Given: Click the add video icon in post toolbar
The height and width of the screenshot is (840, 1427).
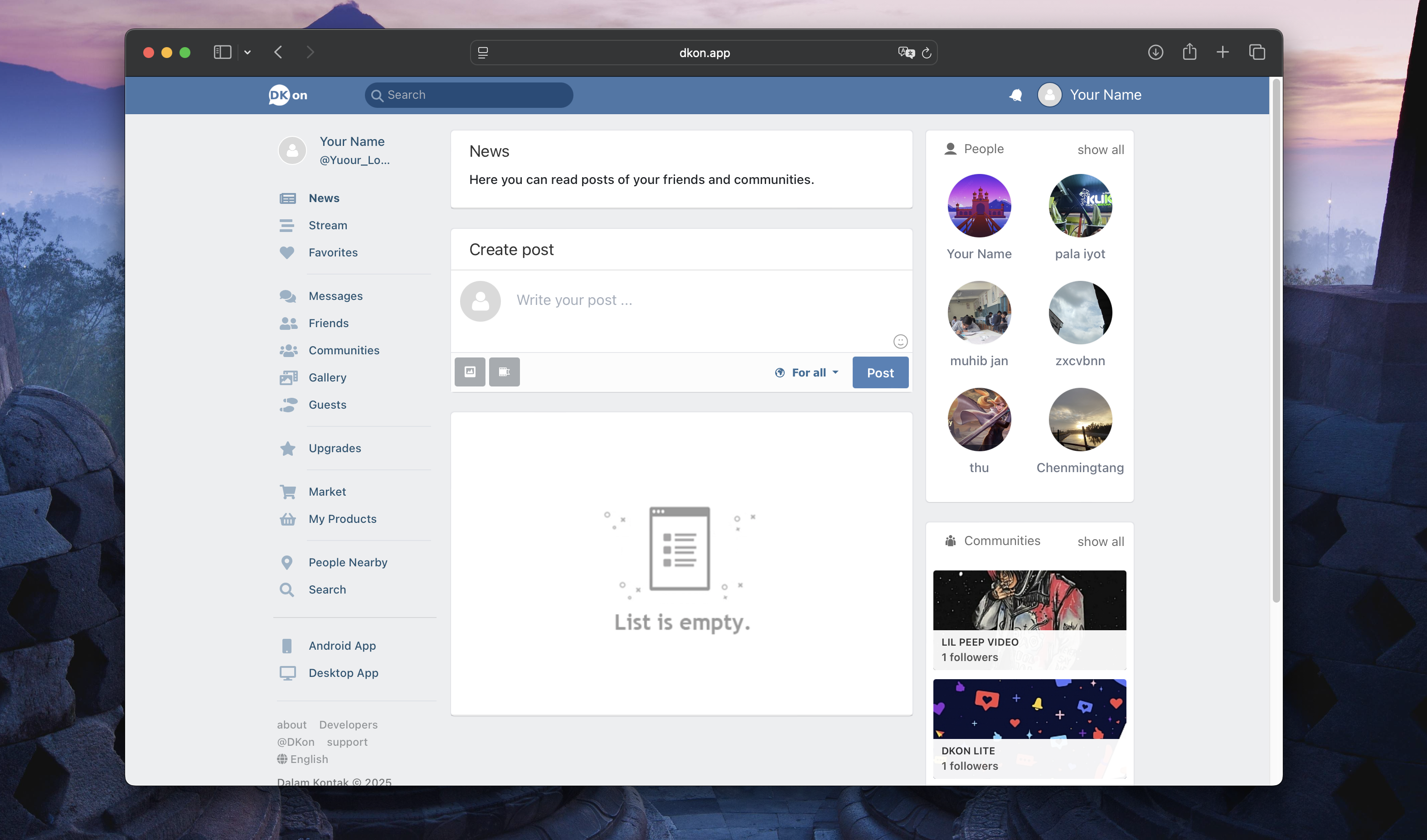Looking at the screenshot, I should tap(504, 372).
